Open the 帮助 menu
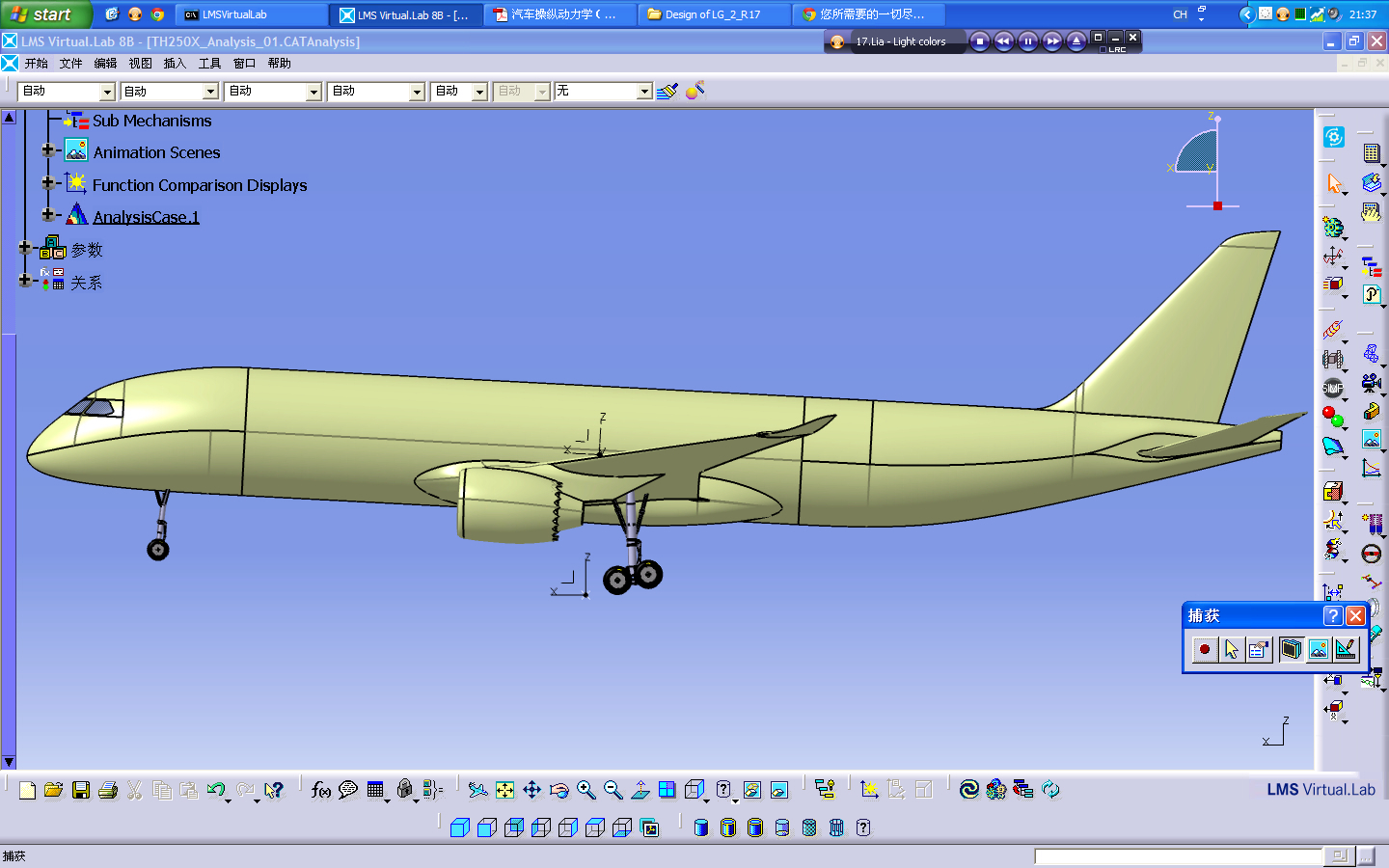Image resolution: width=1389 pixels, height=868 pixels. point(280,64)
